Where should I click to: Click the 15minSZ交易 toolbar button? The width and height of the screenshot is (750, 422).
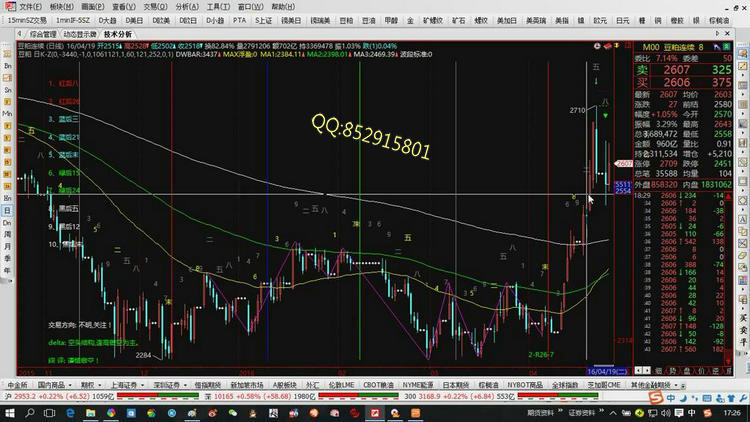tap(26, 19)
